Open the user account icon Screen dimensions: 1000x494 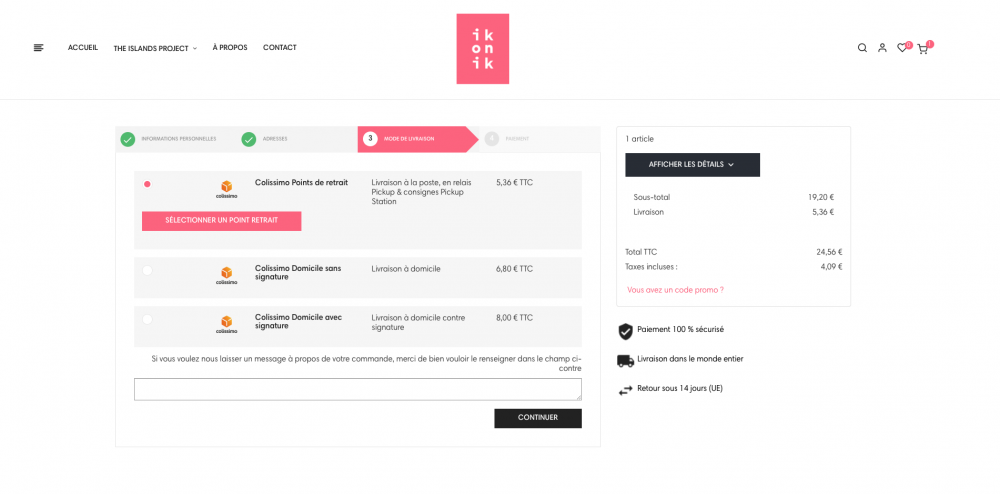click(882, 48)
